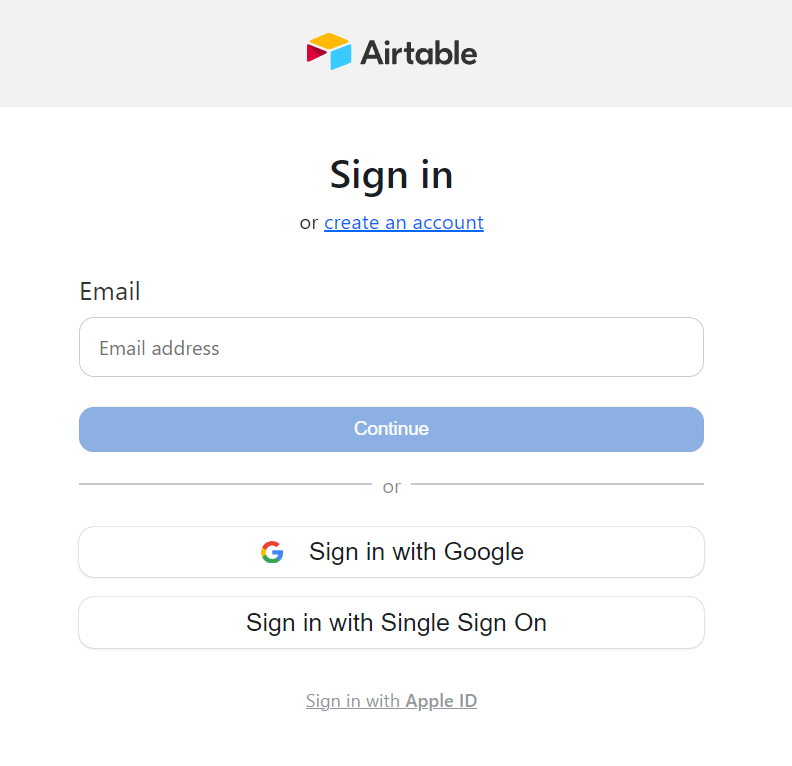Click the Airtable cube logo icon
Screen dimensions: 792x766
329,51
